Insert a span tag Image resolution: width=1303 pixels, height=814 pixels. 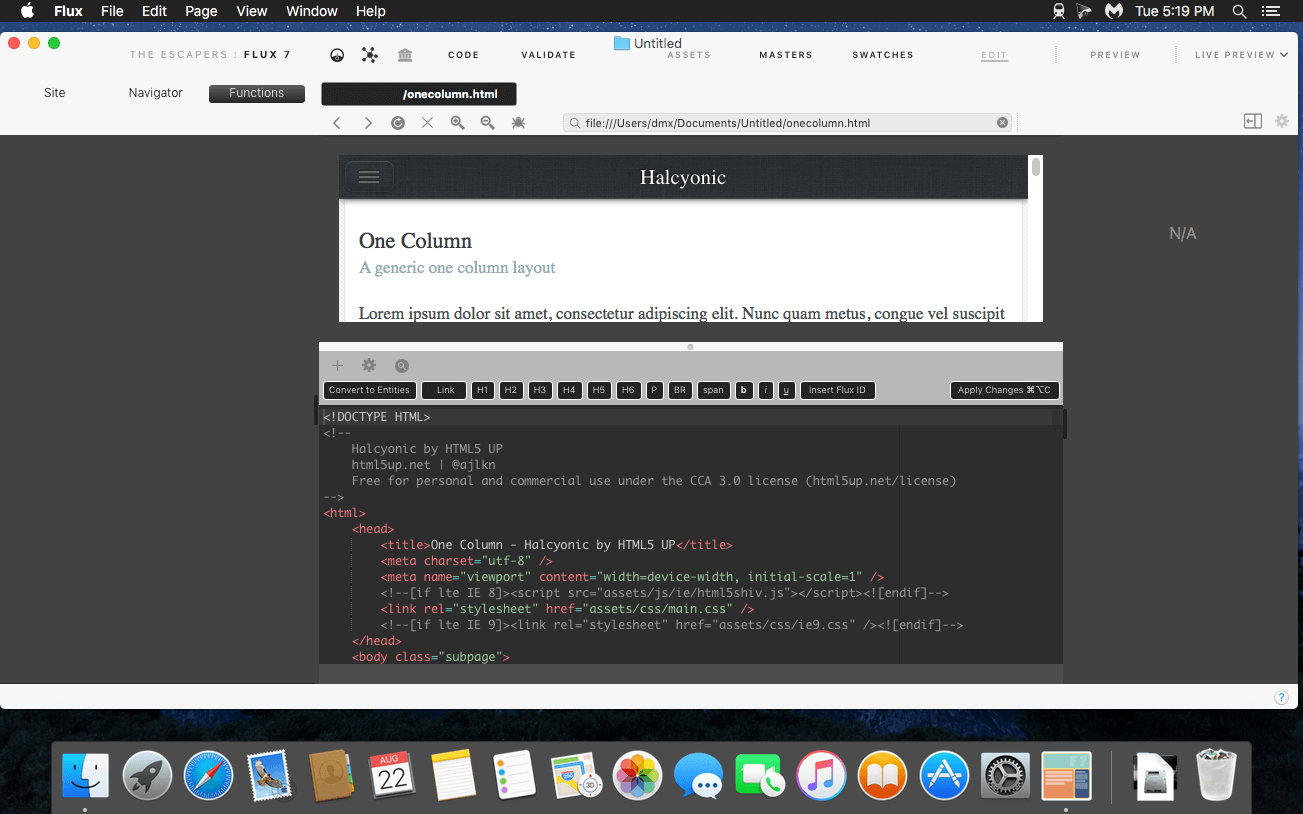[713, 390]
